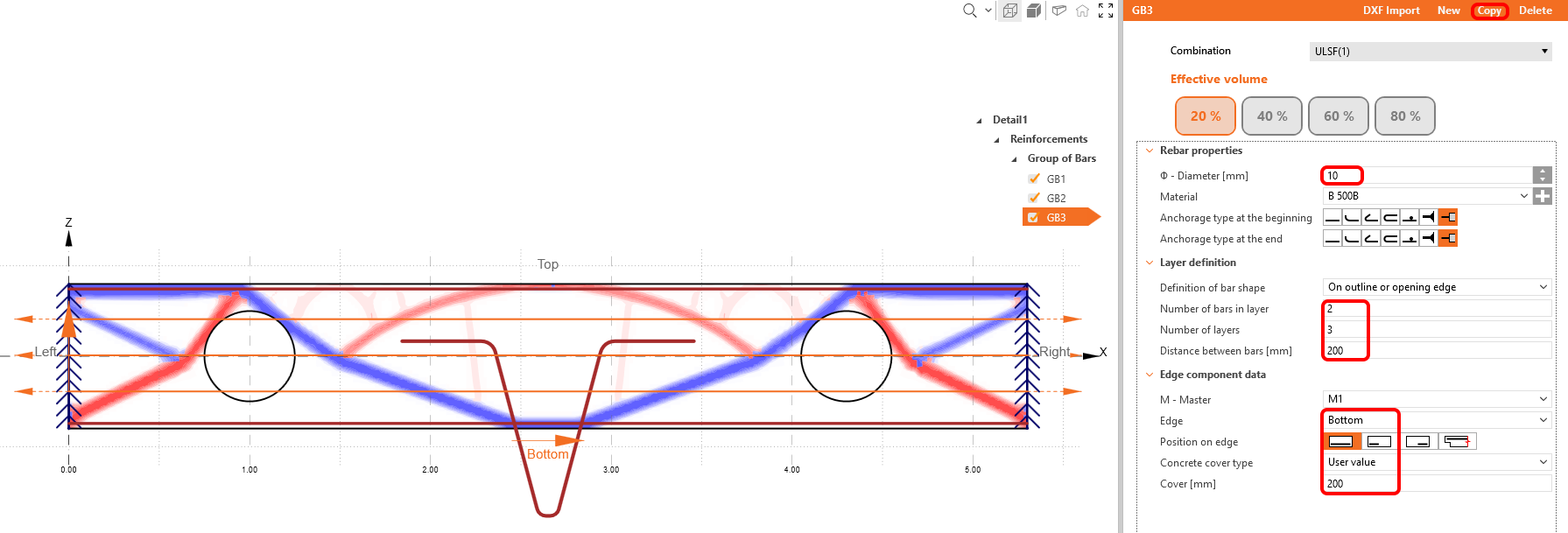
Task: Toggle GB1 checkbox in the tree
Action: coord(1034,179)
